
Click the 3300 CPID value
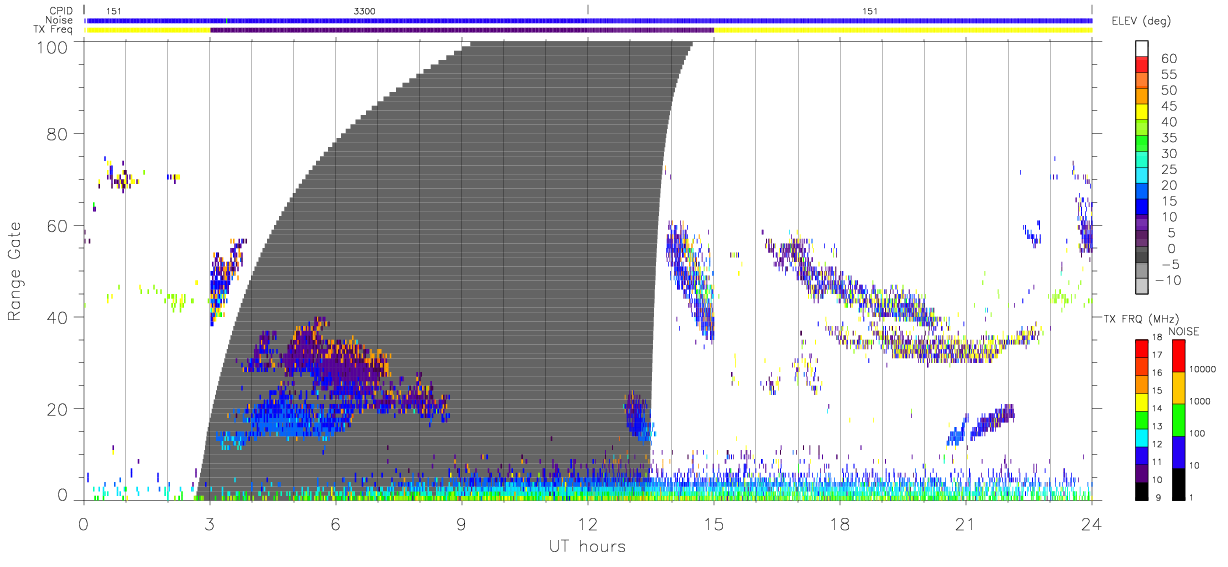point(366,11)
